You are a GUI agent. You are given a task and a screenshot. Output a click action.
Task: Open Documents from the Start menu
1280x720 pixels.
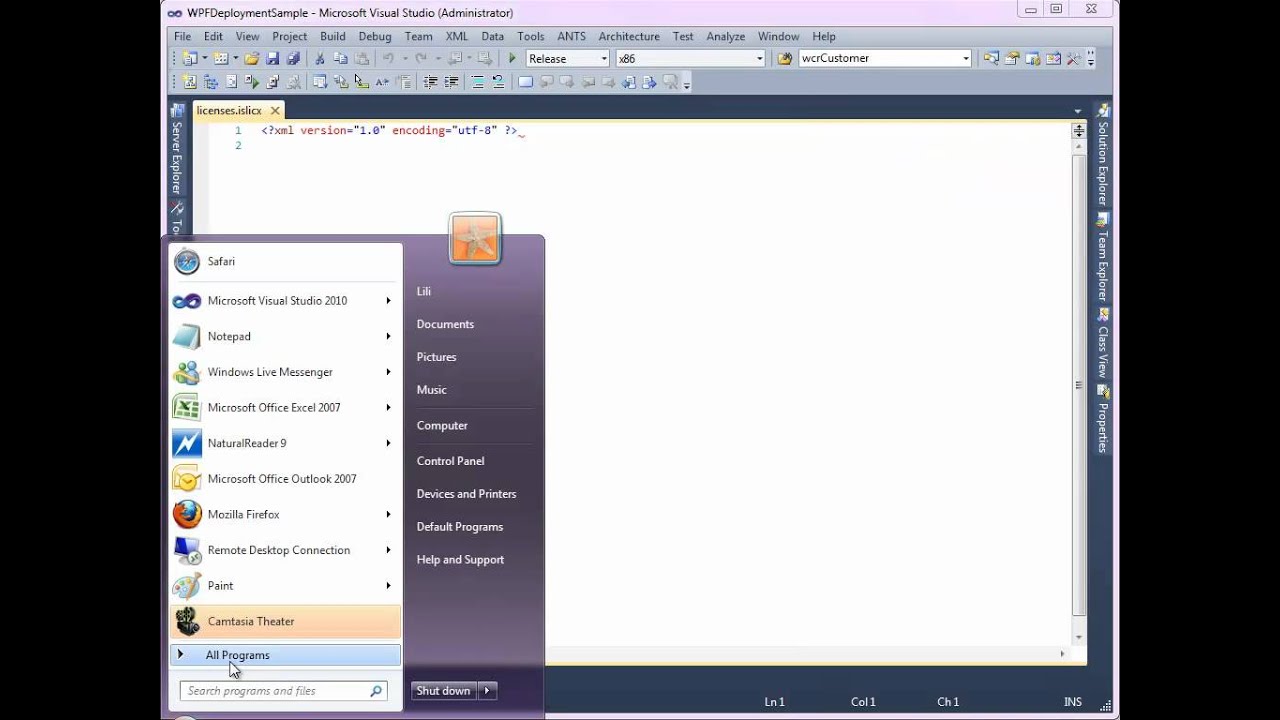click(445, 324)
